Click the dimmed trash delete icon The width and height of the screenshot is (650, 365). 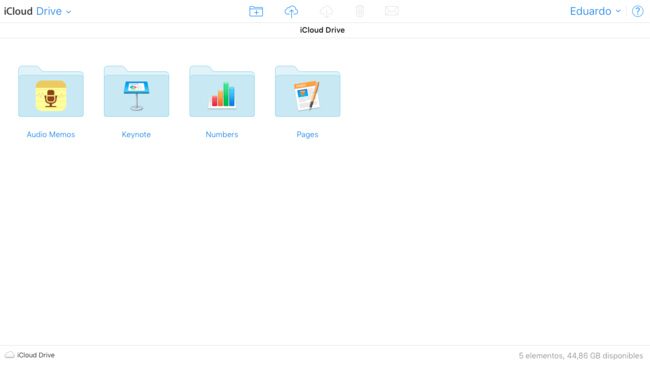360,11
